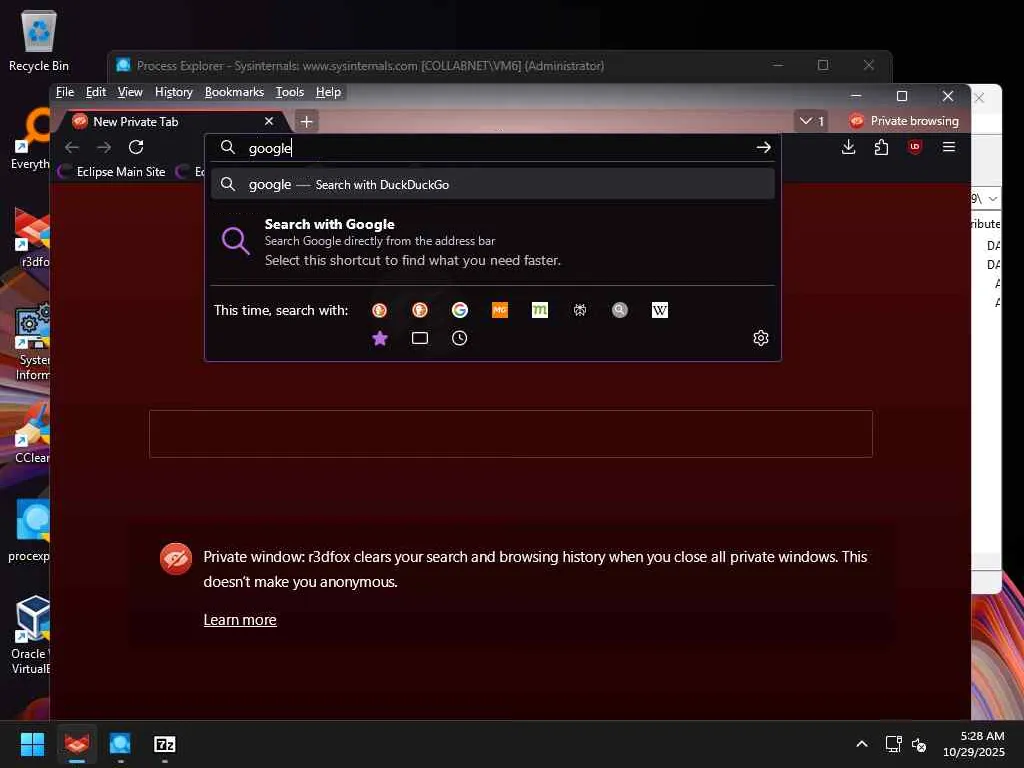Open the History menu
This screenshot has width=1024, height=768.
(x=174, y=92)
